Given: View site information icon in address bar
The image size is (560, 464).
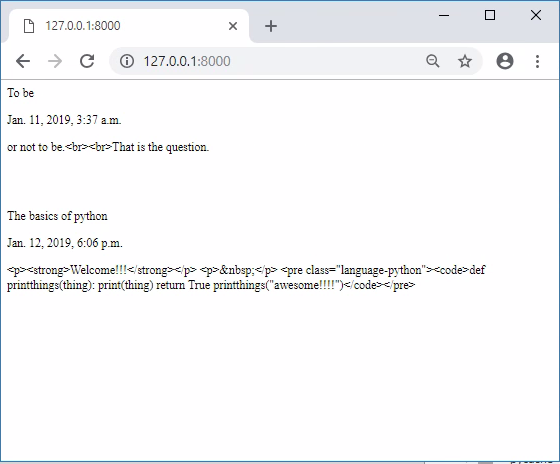Looking at the screenshot, I should [127, 61].
